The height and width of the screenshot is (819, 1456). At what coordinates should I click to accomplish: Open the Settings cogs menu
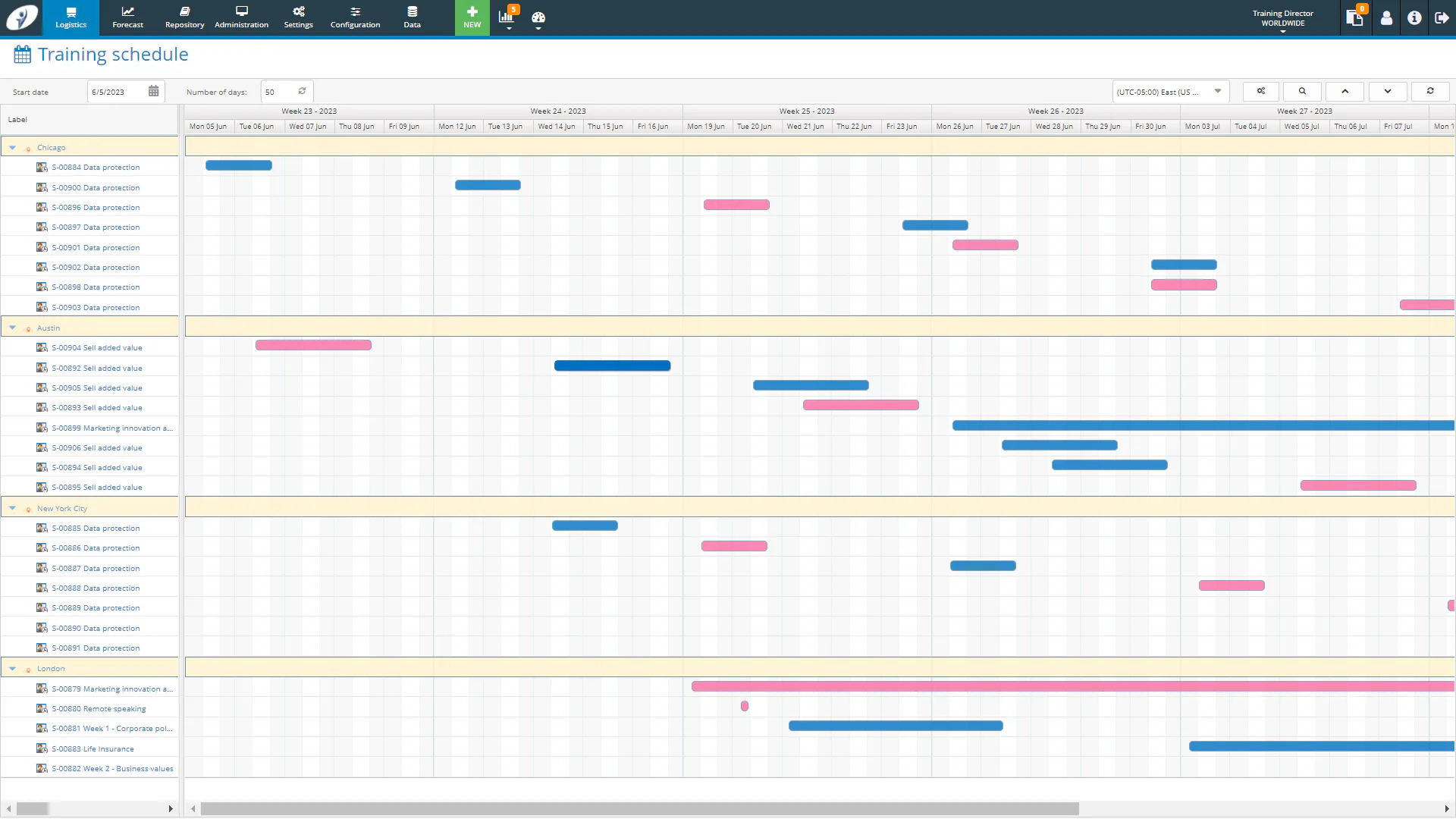pyautogui.click(x=298, y=17)
